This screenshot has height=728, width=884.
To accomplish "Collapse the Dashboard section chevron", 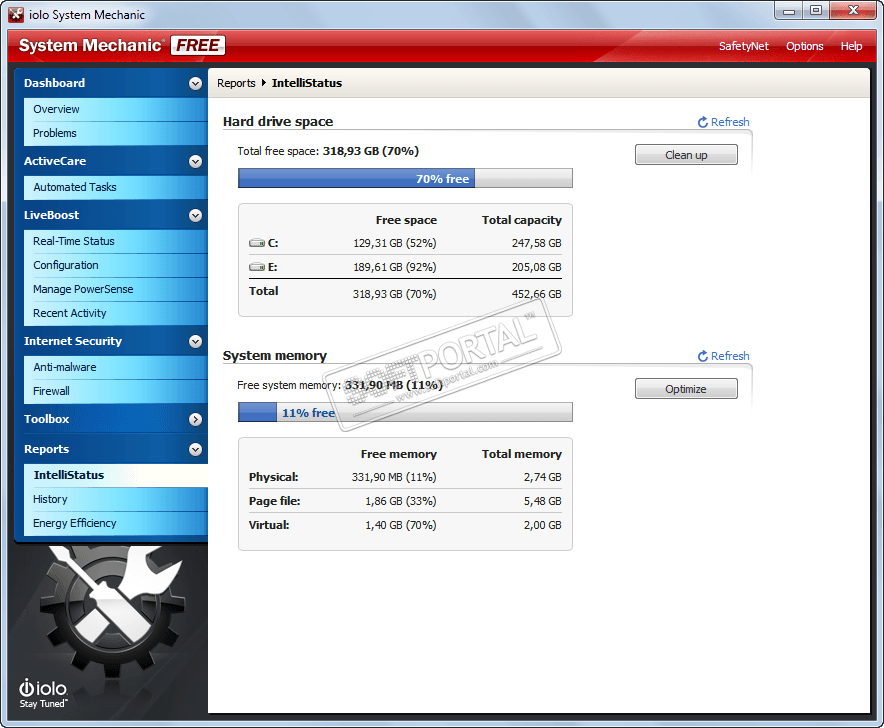I will click(195, 83).
